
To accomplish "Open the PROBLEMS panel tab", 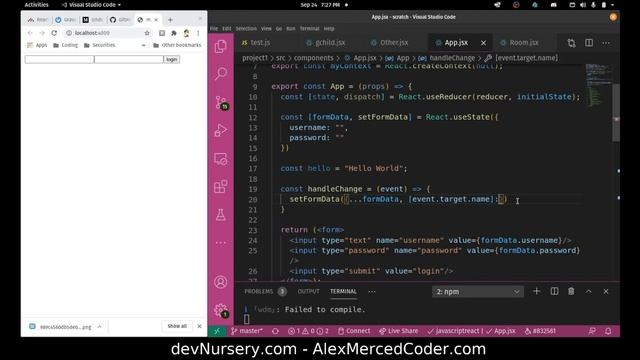I will point(265,291).
